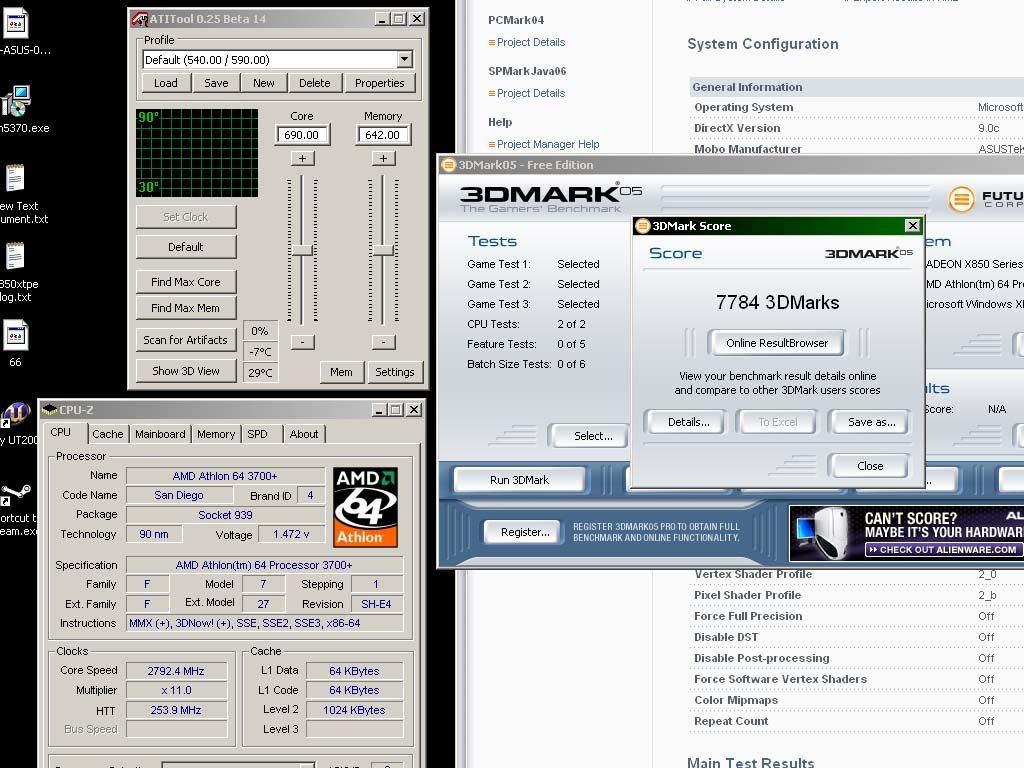Click the Register... button

point(524,532)
